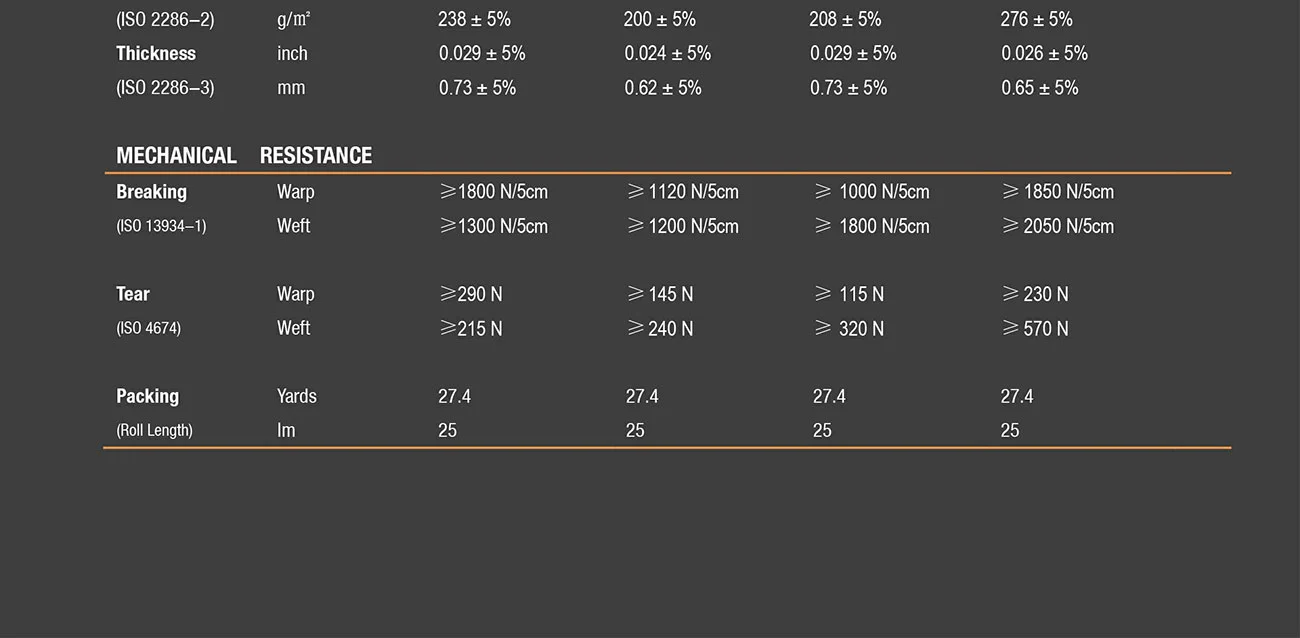Click the ISO 13934-1 standard reference
The height and width of the screenshot is (638, 1300).
pyautogui.click(x=161, y=227)
